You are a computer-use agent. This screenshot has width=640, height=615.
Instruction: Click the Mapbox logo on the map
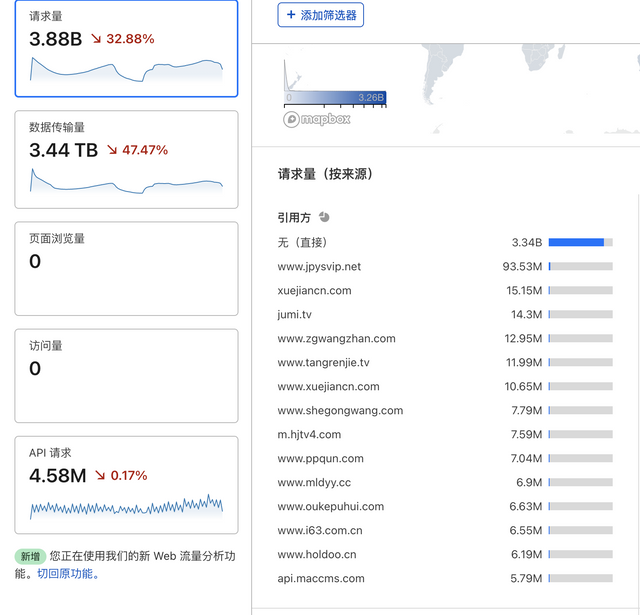coord(318,119)
